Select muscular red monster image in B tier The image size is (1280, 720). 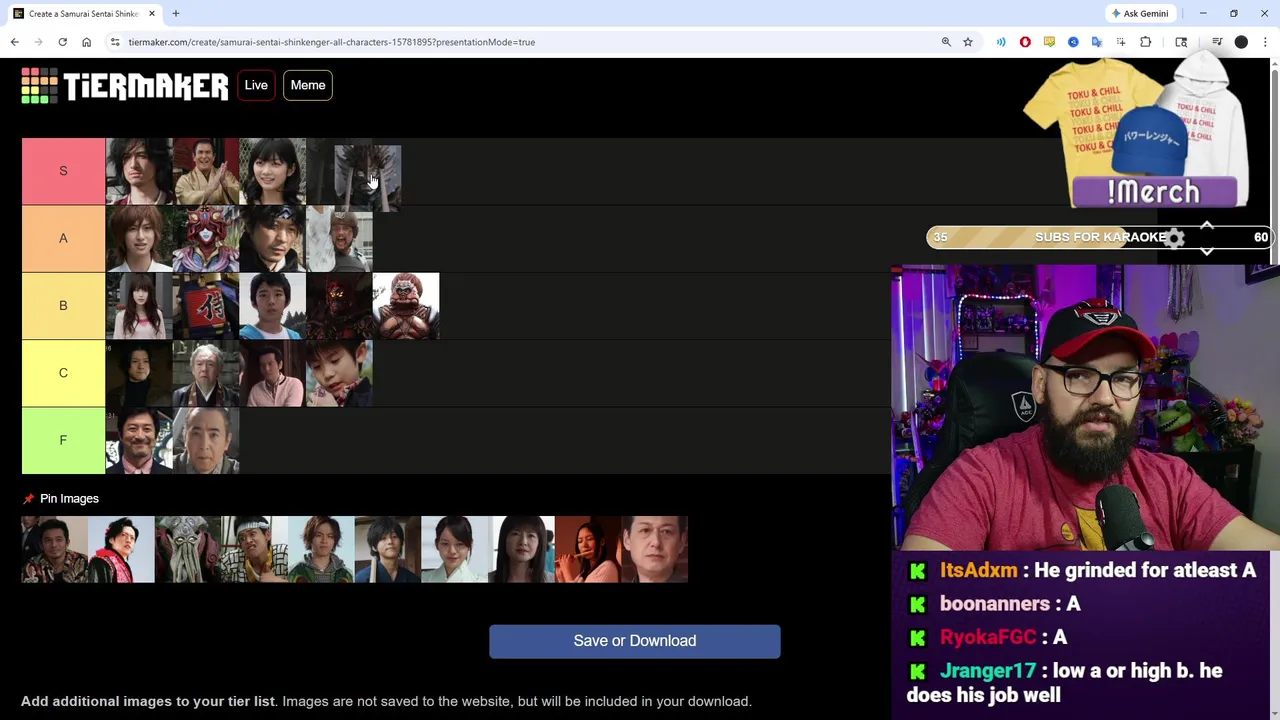[406, 306]
